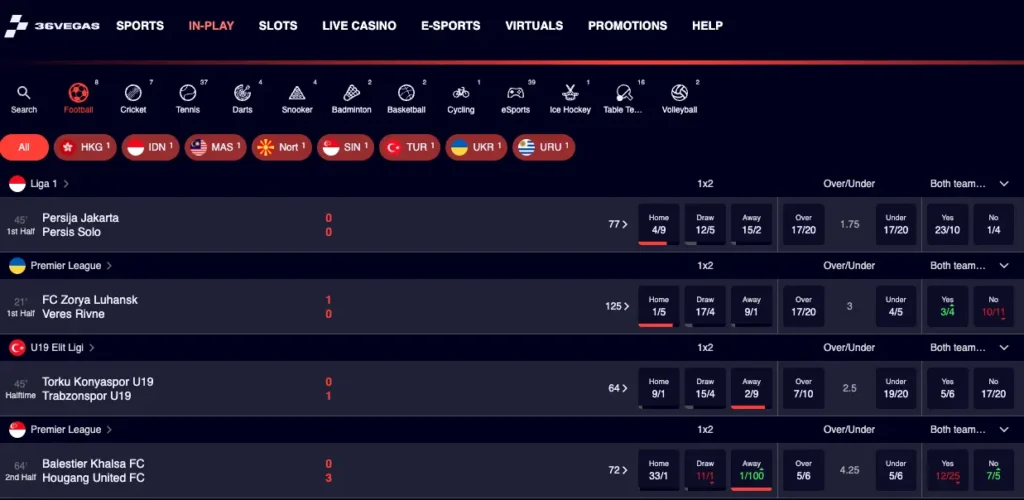The height and width of the screenshot is (500, 1024).
Task: Select the Volleyball sport icon
Action: pyautogui.click(x=679, y=93)
